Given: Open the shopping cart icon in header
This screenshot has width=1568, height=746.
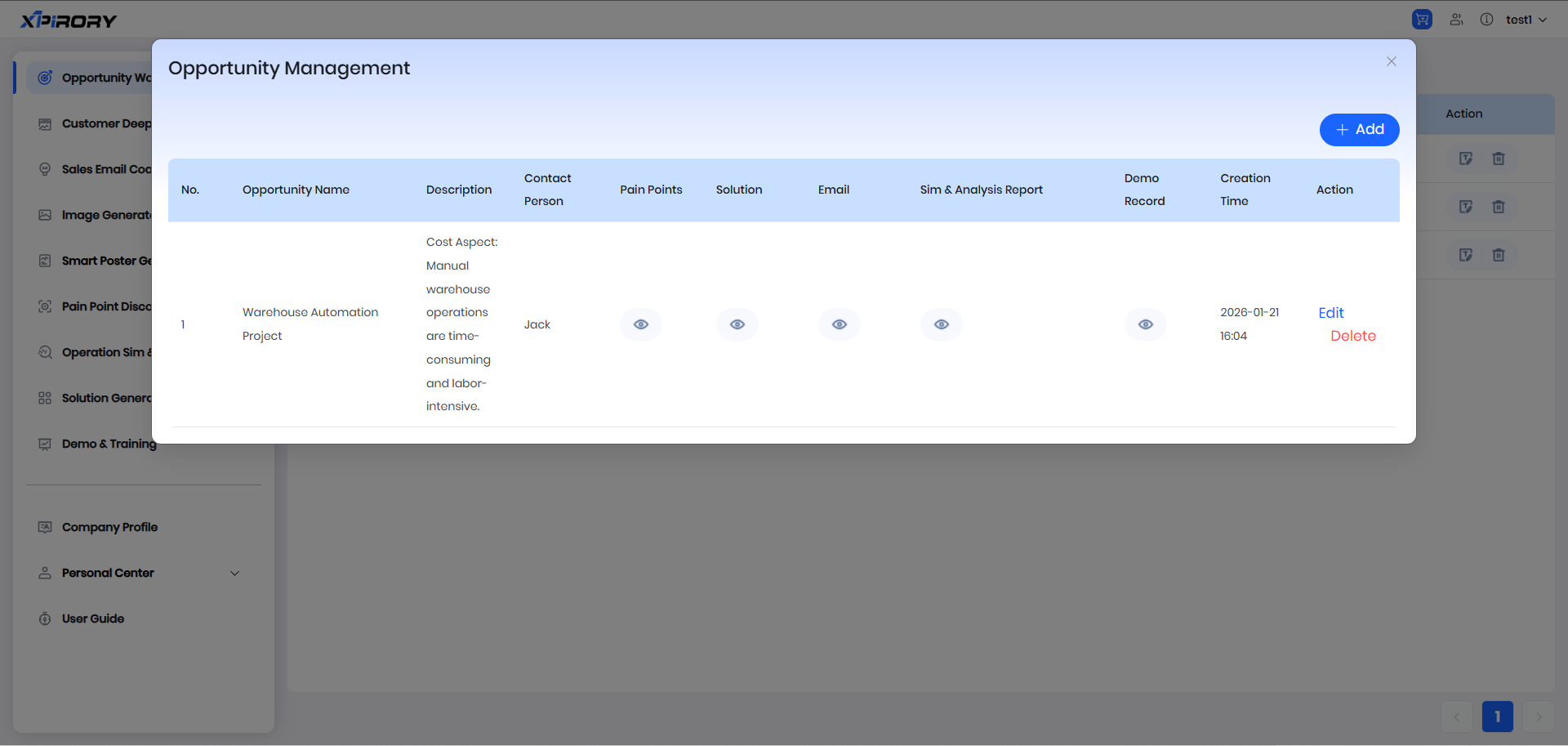Looking at the screenshot, I should pos(1422,20).
